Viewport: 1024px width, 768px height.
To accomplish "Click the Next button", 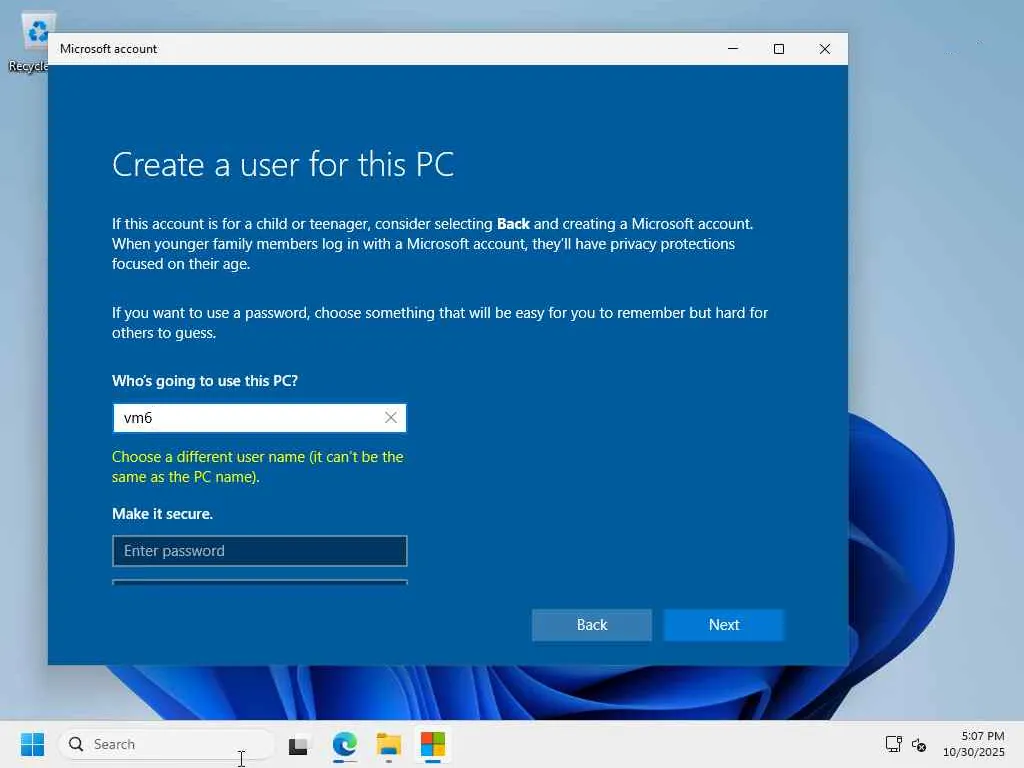I will click(x=724, y=625).
